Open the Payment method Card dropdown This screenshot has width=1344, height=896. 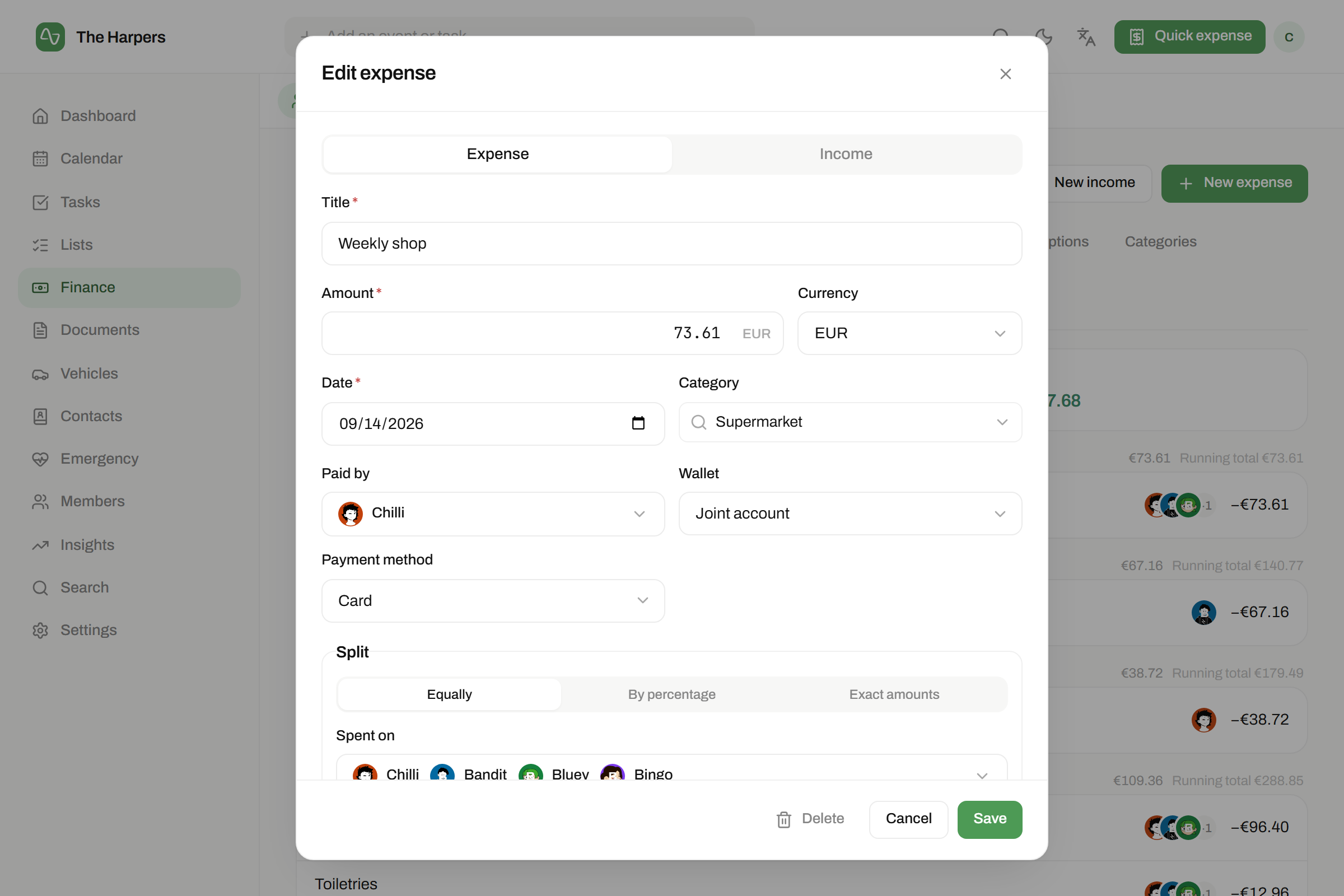click(x=493, y=600)
